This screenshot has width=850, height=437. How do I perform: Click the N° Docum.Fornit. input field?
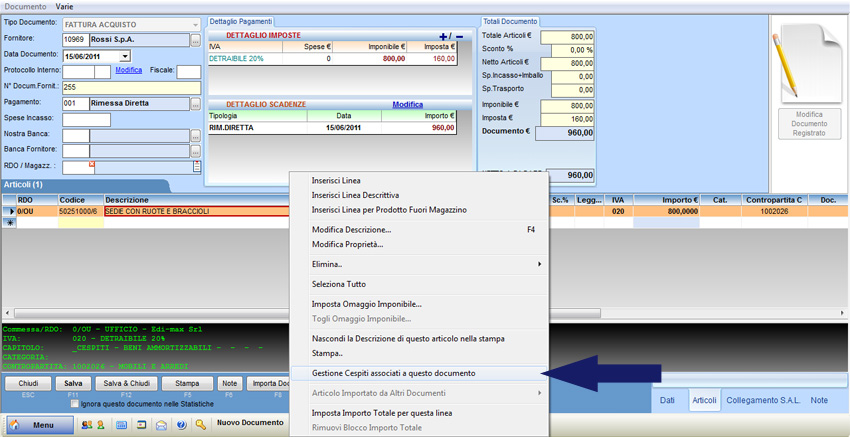130,87
